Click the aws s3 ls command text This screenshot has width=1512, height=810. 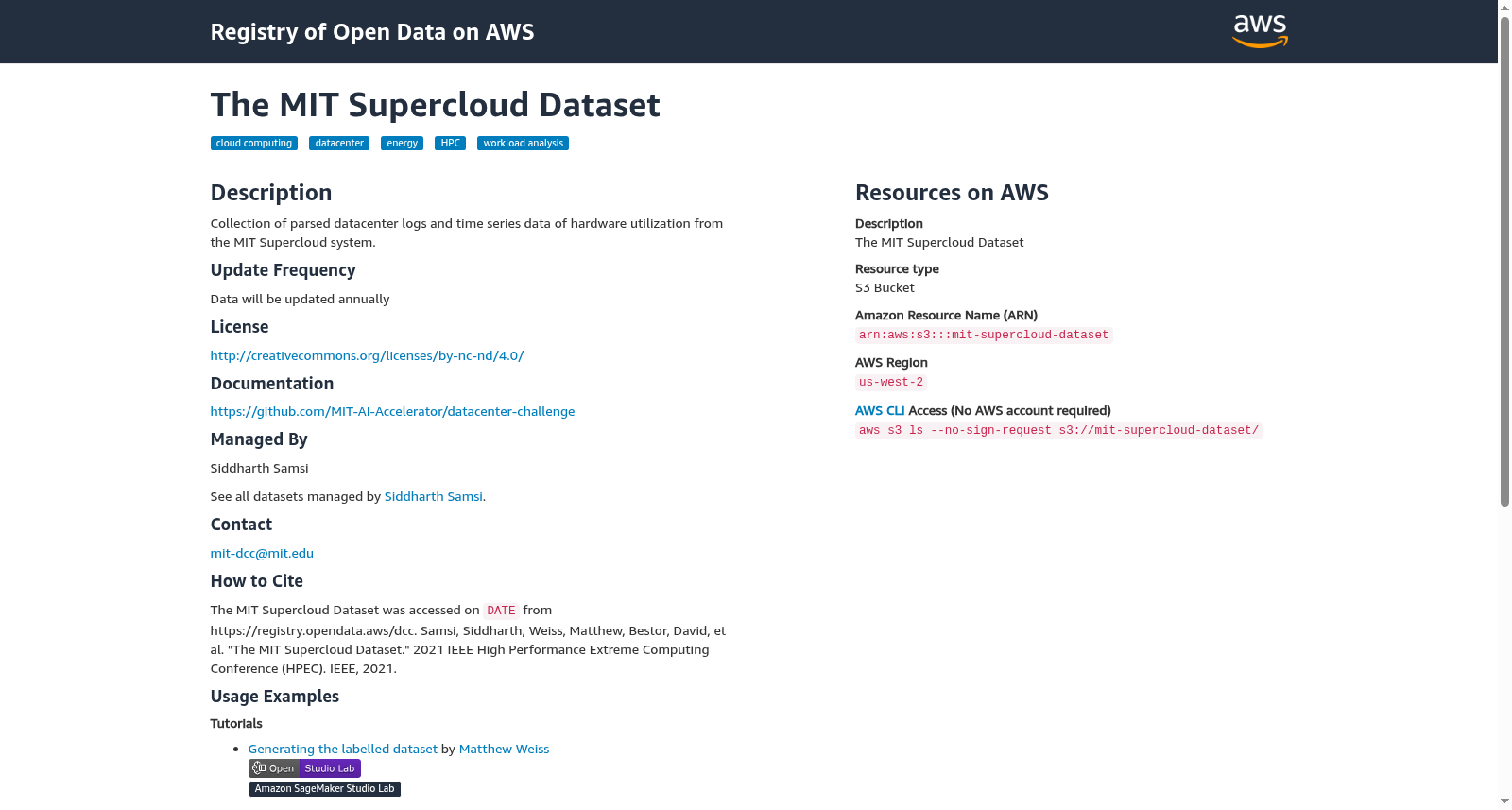1058,431
